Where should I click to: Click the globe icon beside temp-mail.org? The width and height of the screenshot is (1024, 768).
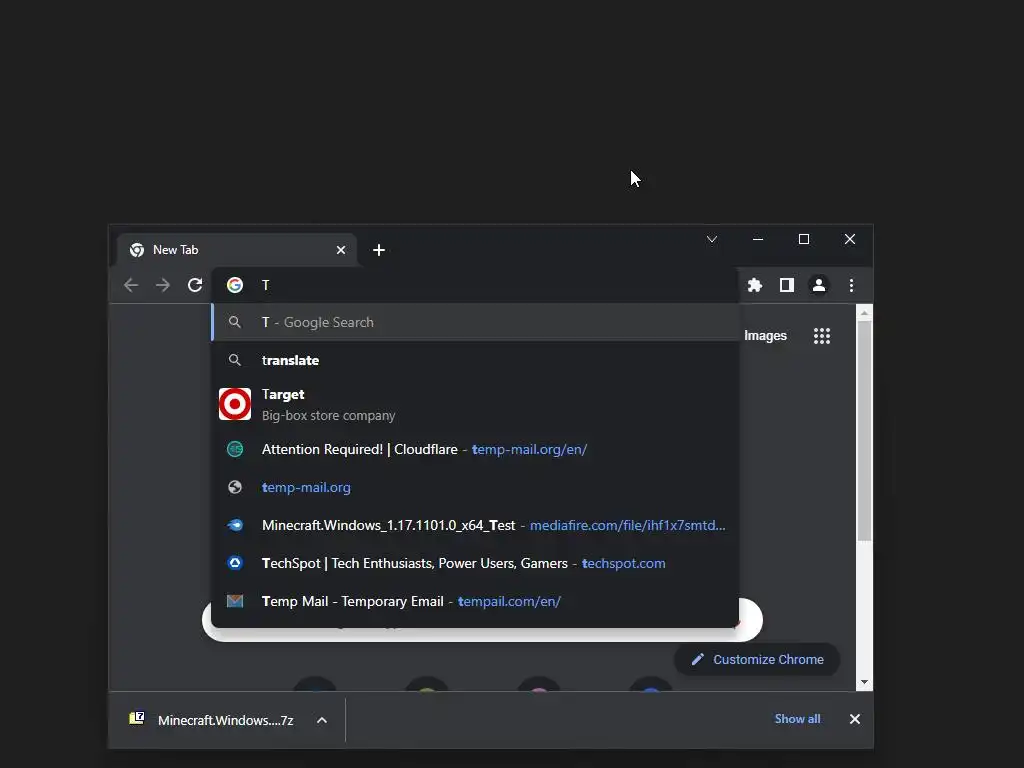click(x=235, y=487)
